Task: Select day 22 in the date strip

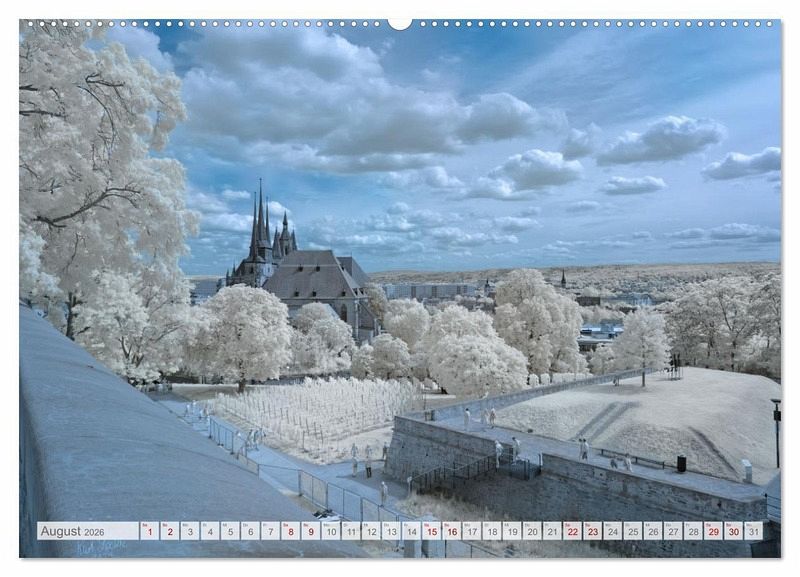Action: (x=572, y=531)
